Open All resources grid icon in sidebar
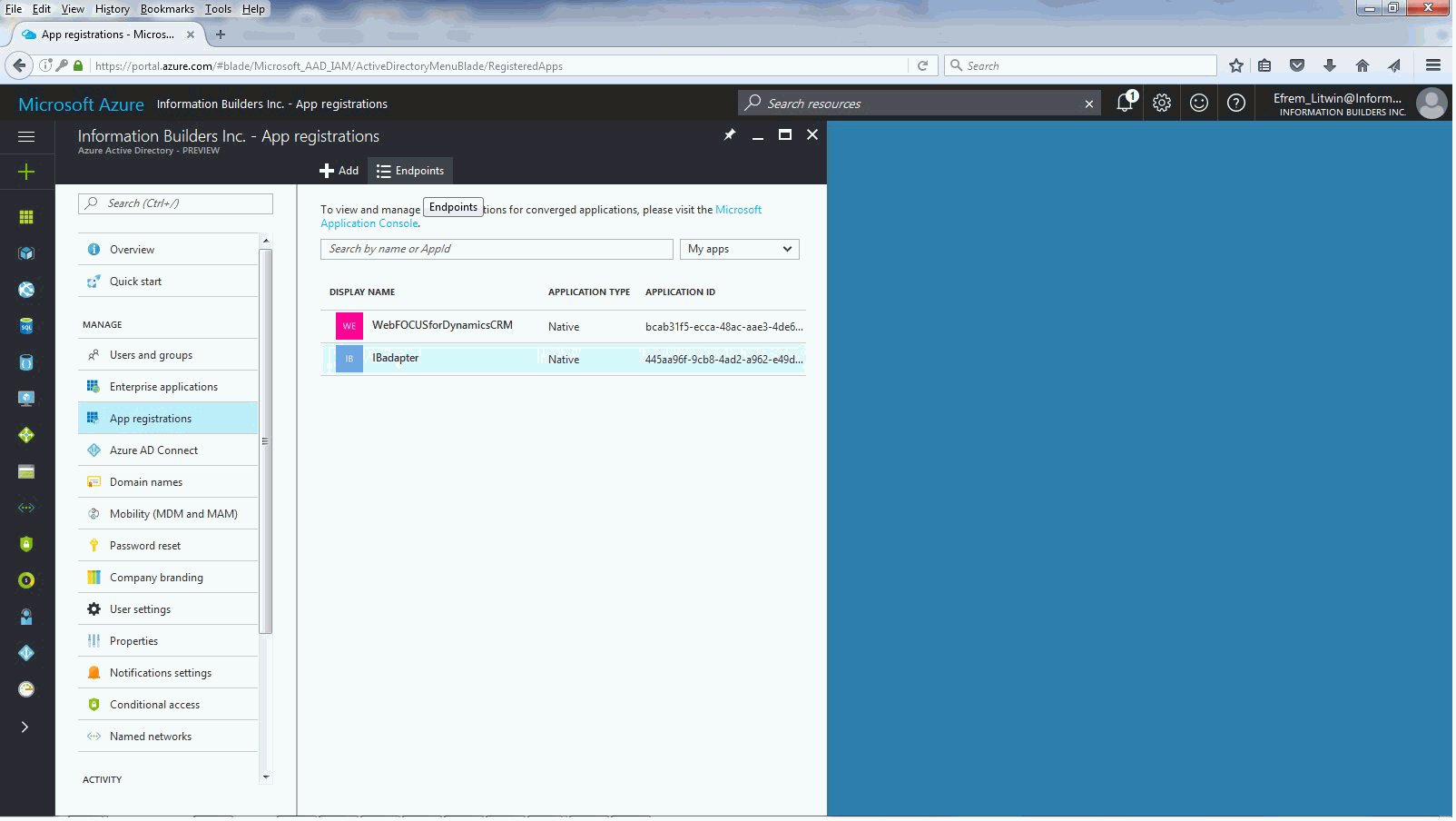Screen dimensions: 1456x821 26,217
